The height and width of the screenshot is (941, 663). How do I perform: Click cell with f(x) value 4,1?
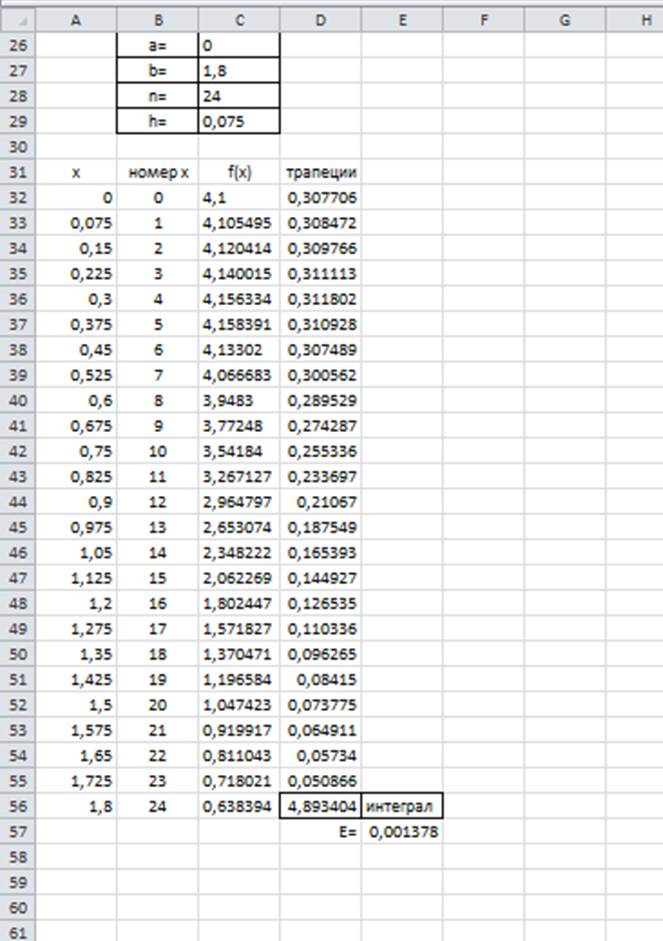tap(239, 197)
